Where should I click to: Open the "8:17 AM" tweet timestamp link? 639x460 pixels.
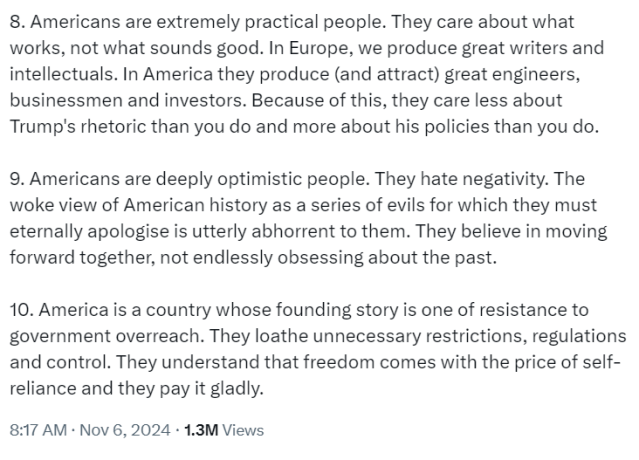(x=40, y=430)
